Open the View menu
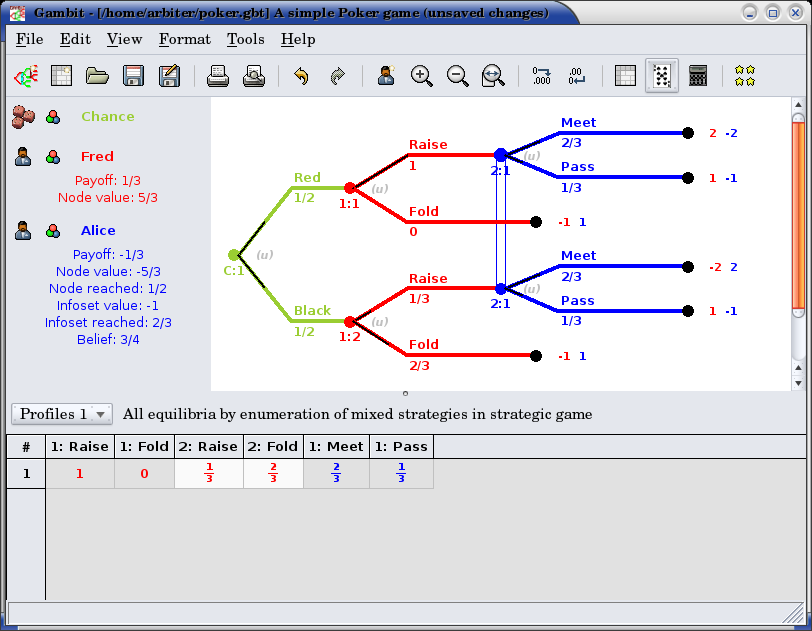 (x=124, y=39)
